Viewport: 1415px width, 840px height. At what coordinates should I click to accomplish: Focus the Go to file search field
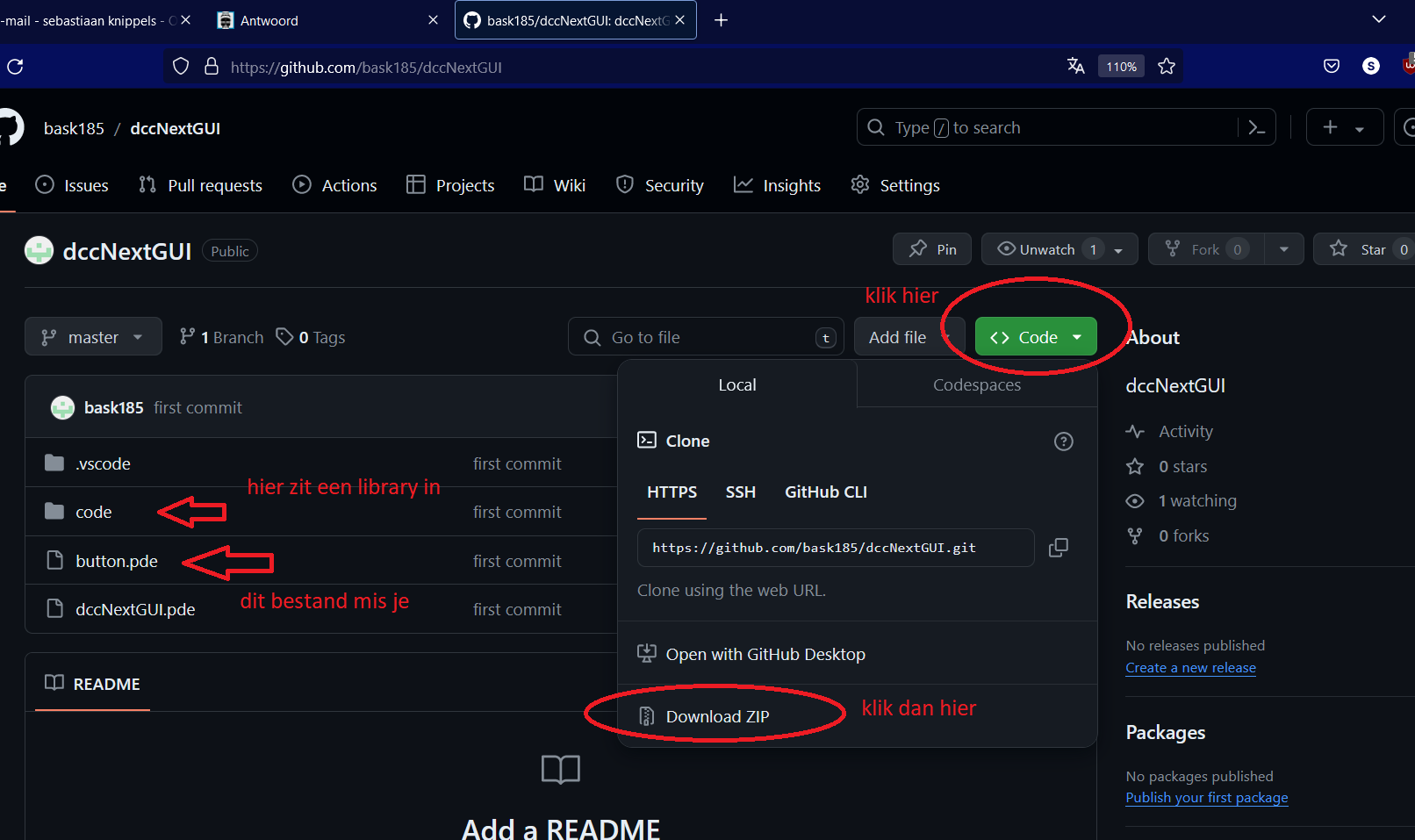point(706,337)
